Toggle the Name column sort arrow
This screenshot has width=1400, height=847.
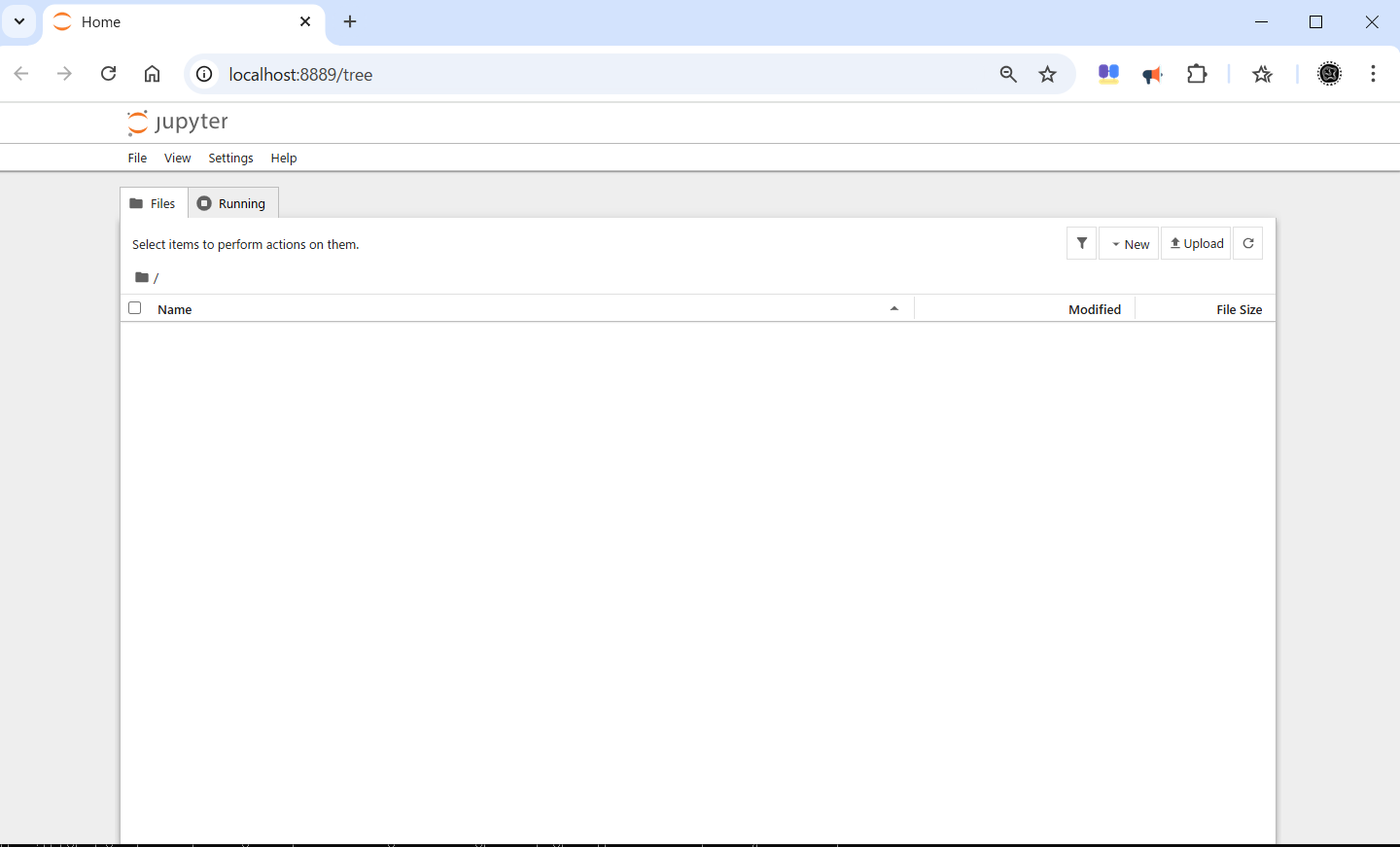pos(894,307)
